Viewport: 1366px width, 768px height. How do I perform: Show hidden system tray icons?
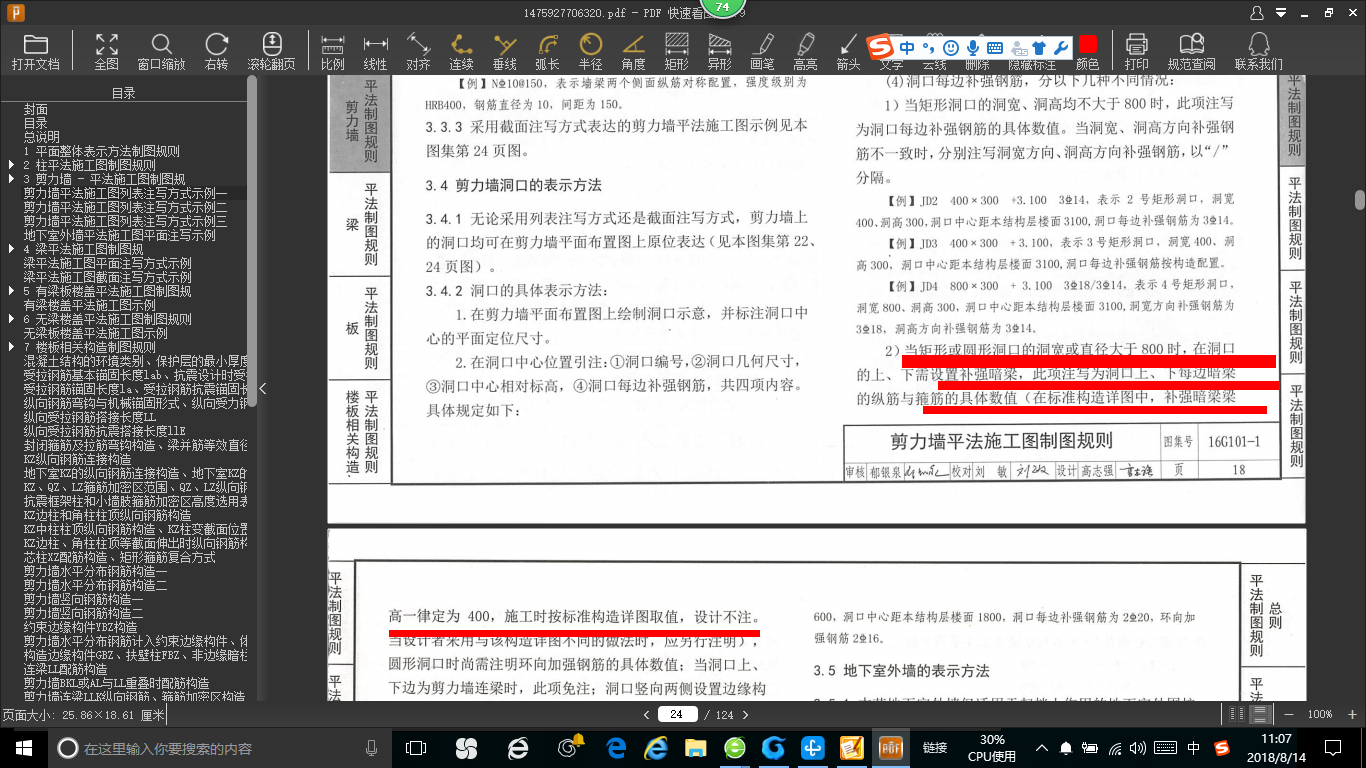(1042, 747)
